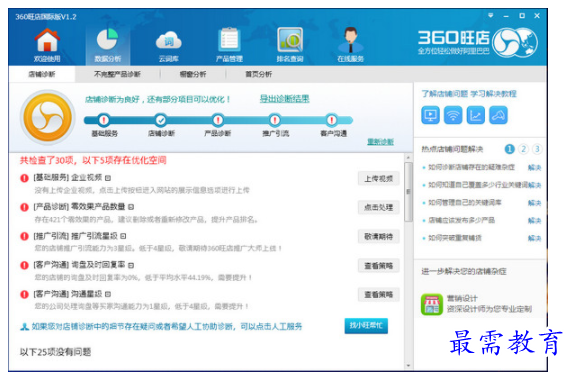Click the 重新诊断 link
This screenshot has width=571, height=374.
tap(380, 142)
